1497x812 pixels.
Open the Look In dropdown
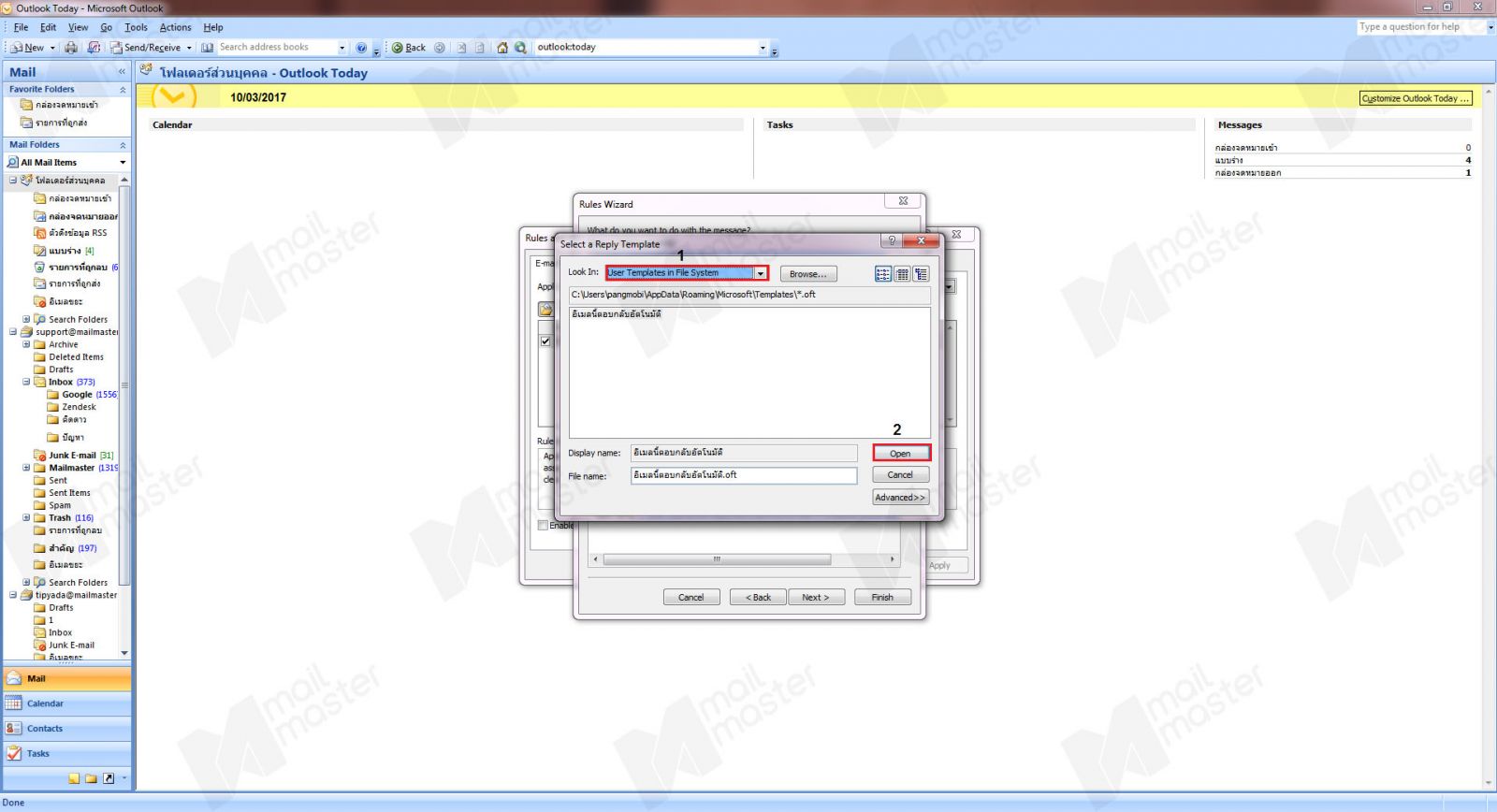(761, 273)
